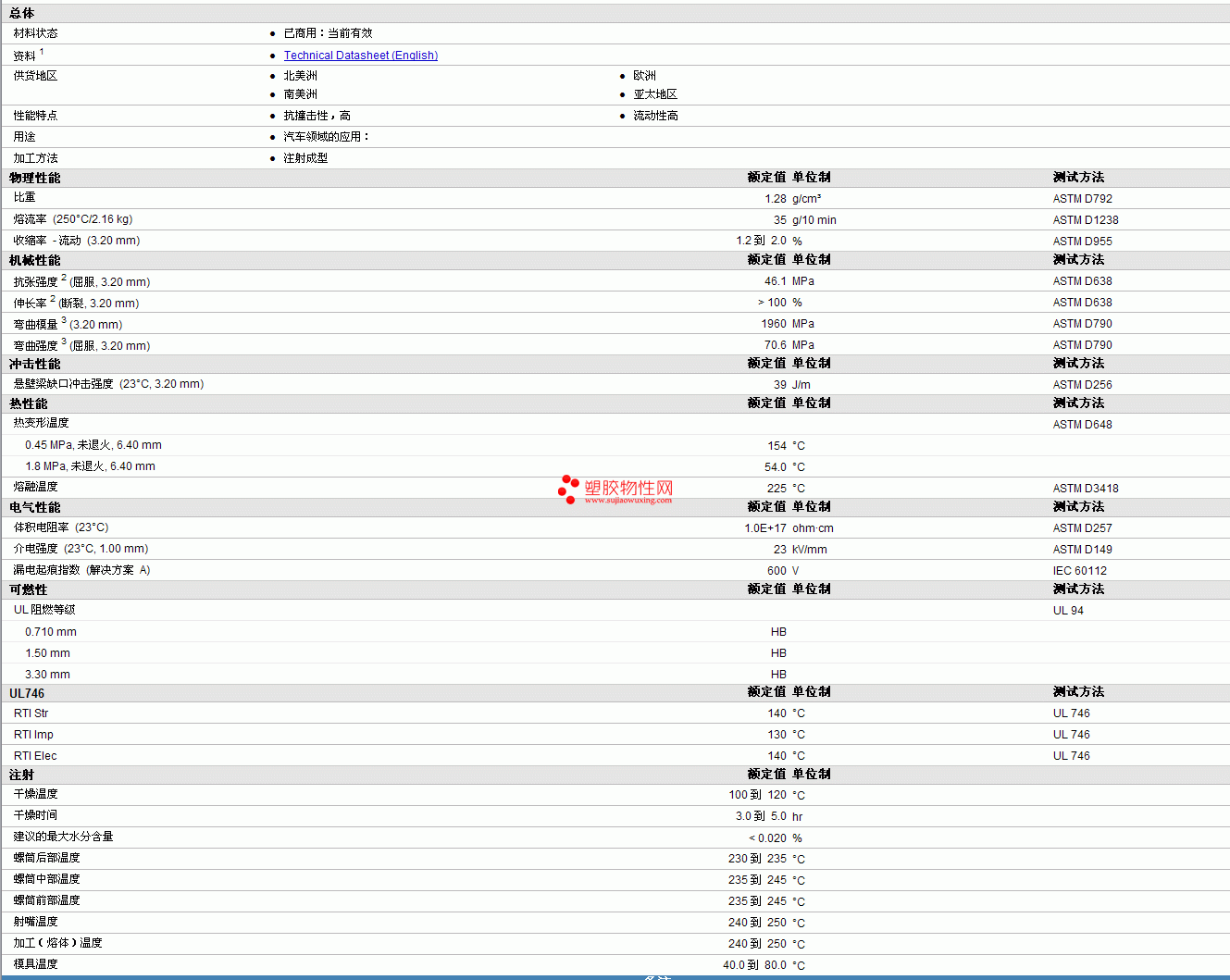Click 'ASTM D648' test method
The height and width of the screenshot is (980, 1230).
point(1083,425)
